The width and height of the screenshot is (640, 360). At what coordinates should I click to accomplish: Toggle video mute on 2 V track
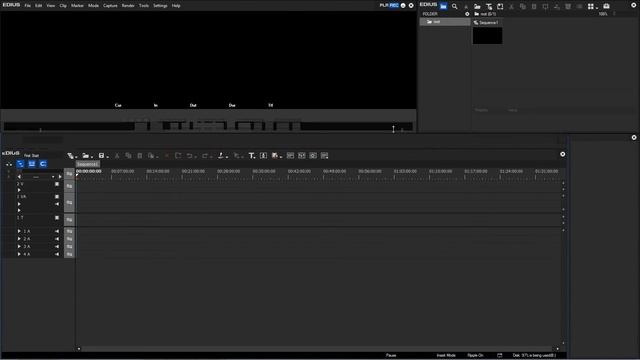tap(57, 184)
